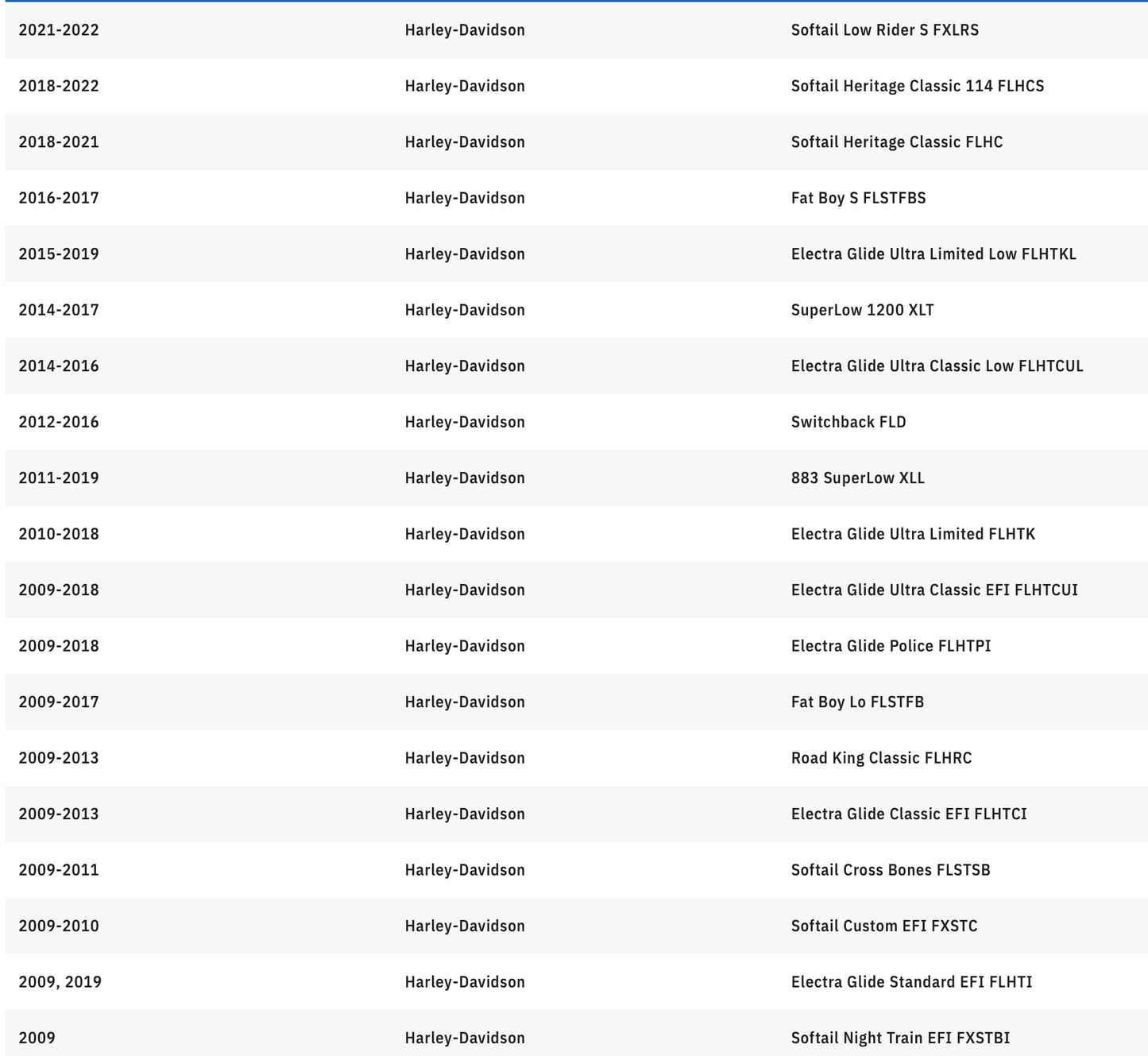Click the '2014-2016' year cell
This screenshot has height=1056, width=1148.
coord(59,366)
